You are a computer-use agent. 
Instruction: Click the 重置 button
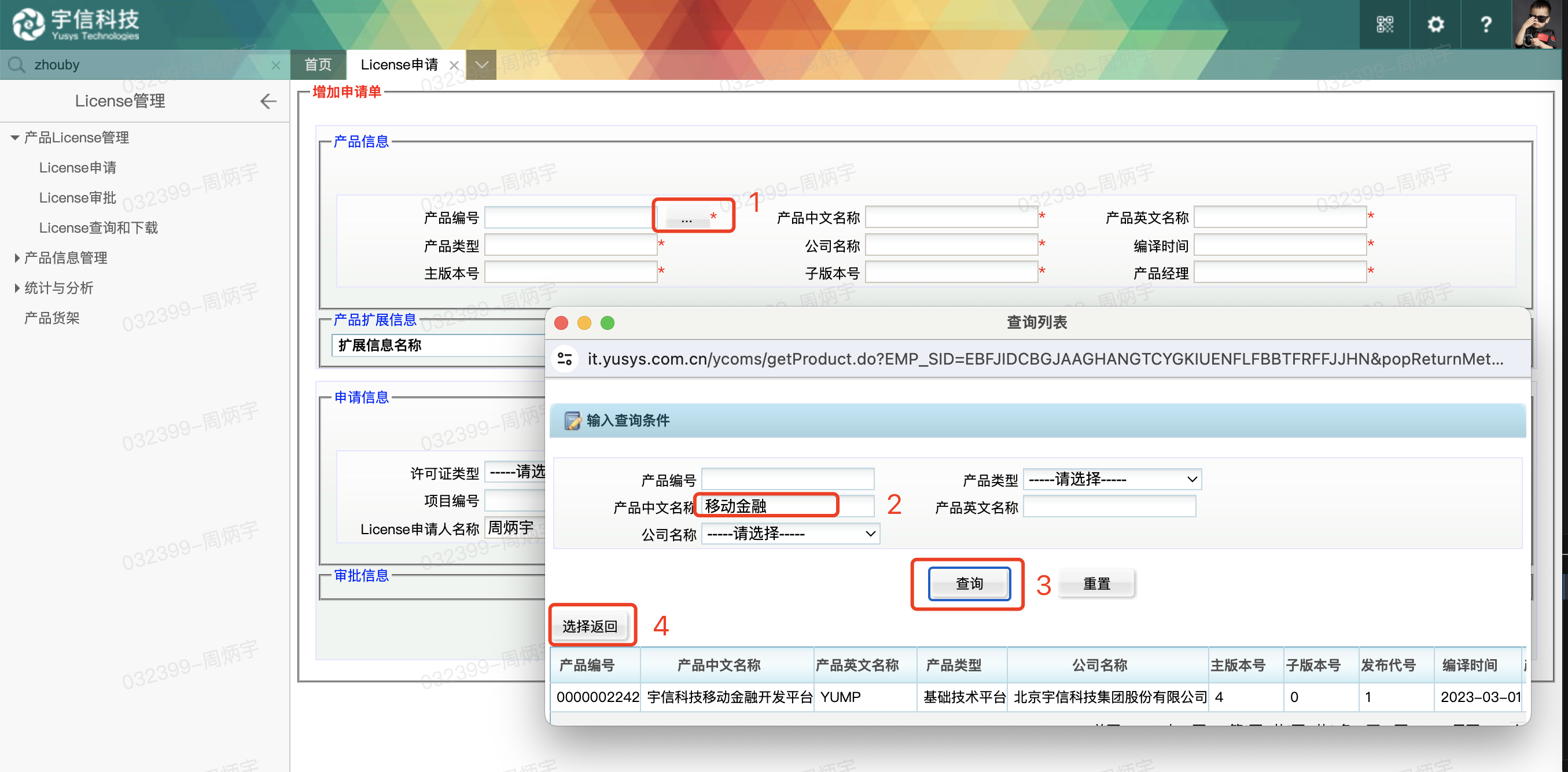point(1096,583)
